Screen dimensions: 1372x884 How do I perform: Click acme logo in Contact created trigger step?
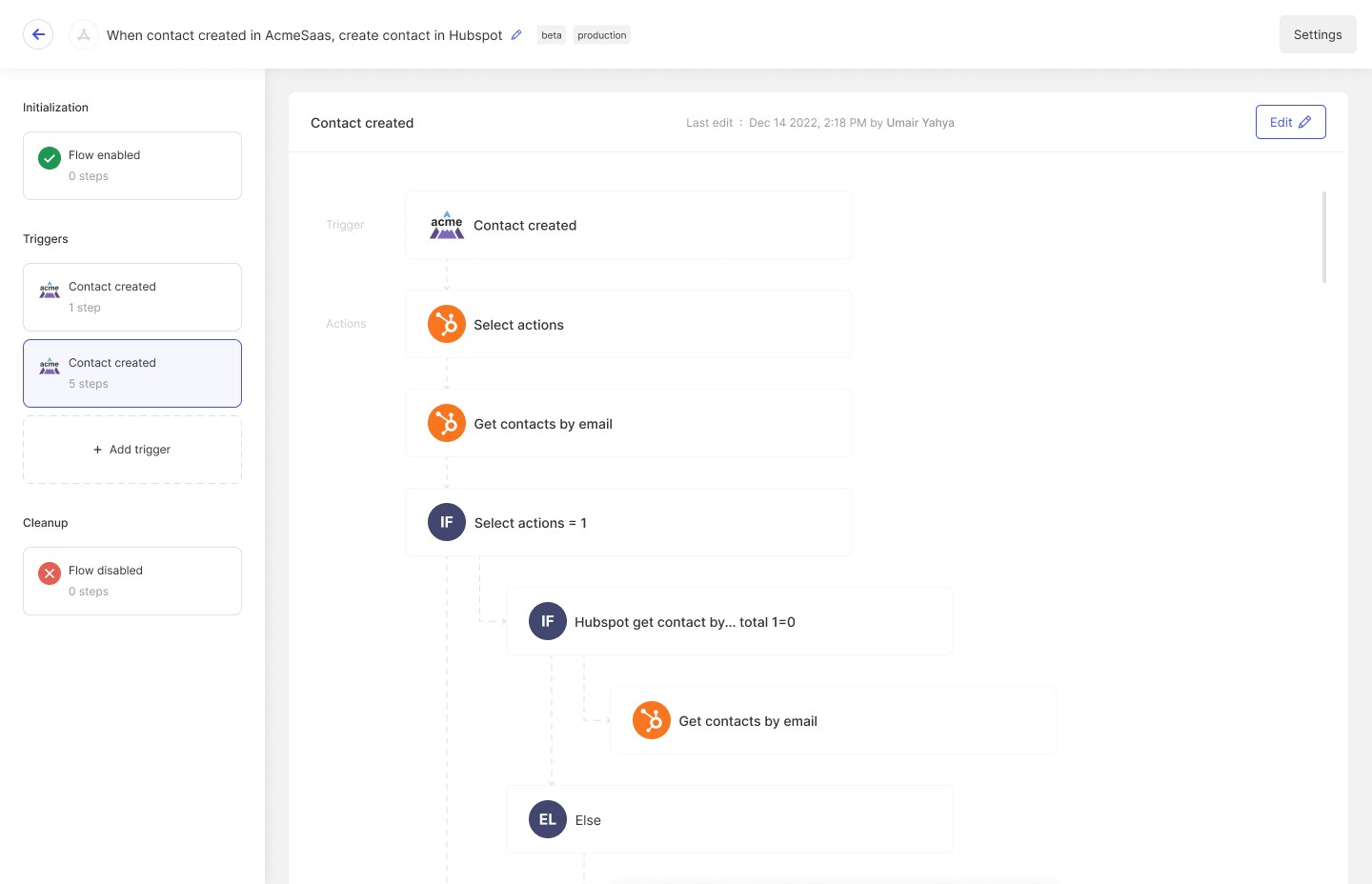(447, 225)
